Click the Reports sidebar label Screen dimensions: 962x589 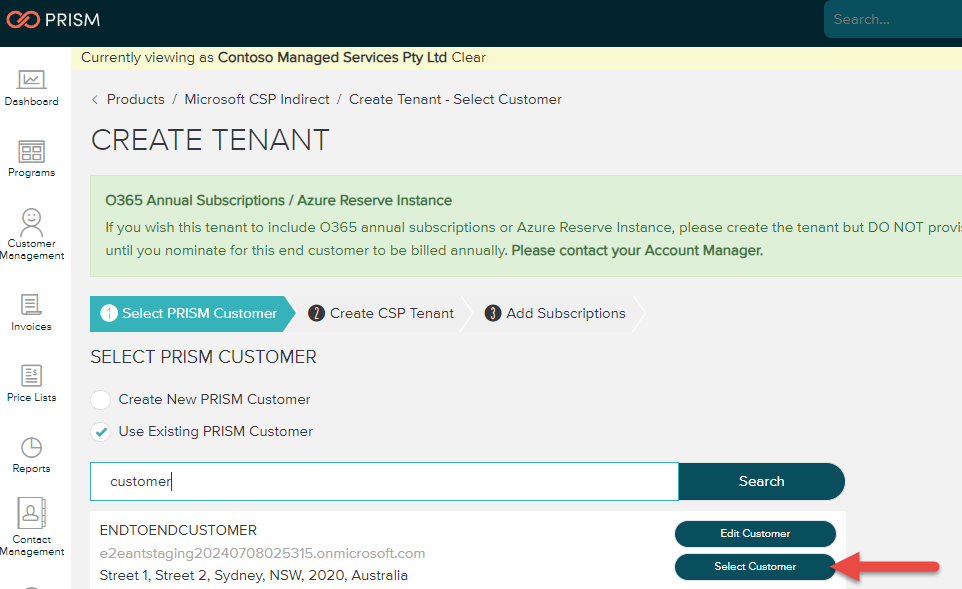(31, 469)
